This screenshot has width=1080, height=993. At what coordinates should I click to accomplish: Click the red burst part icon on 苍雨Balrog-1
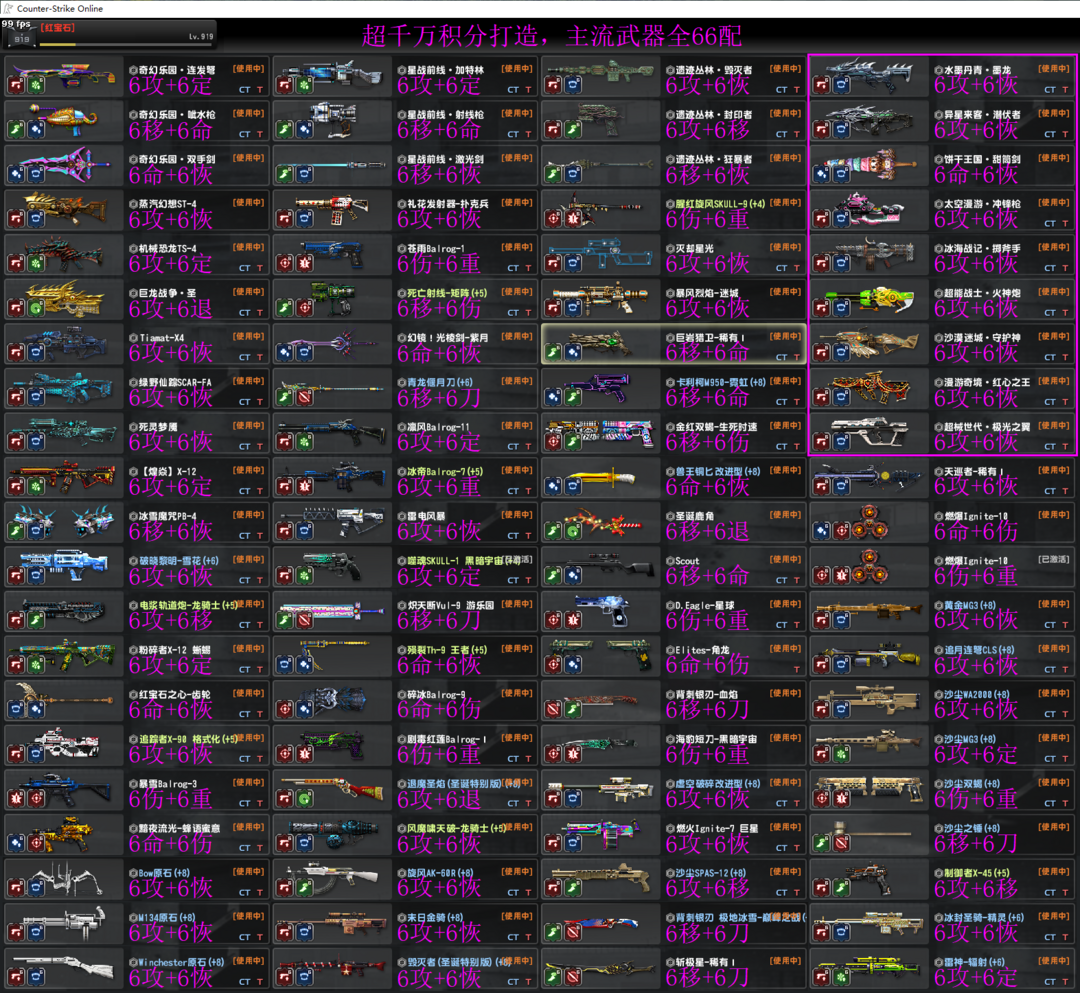point(304,264)
